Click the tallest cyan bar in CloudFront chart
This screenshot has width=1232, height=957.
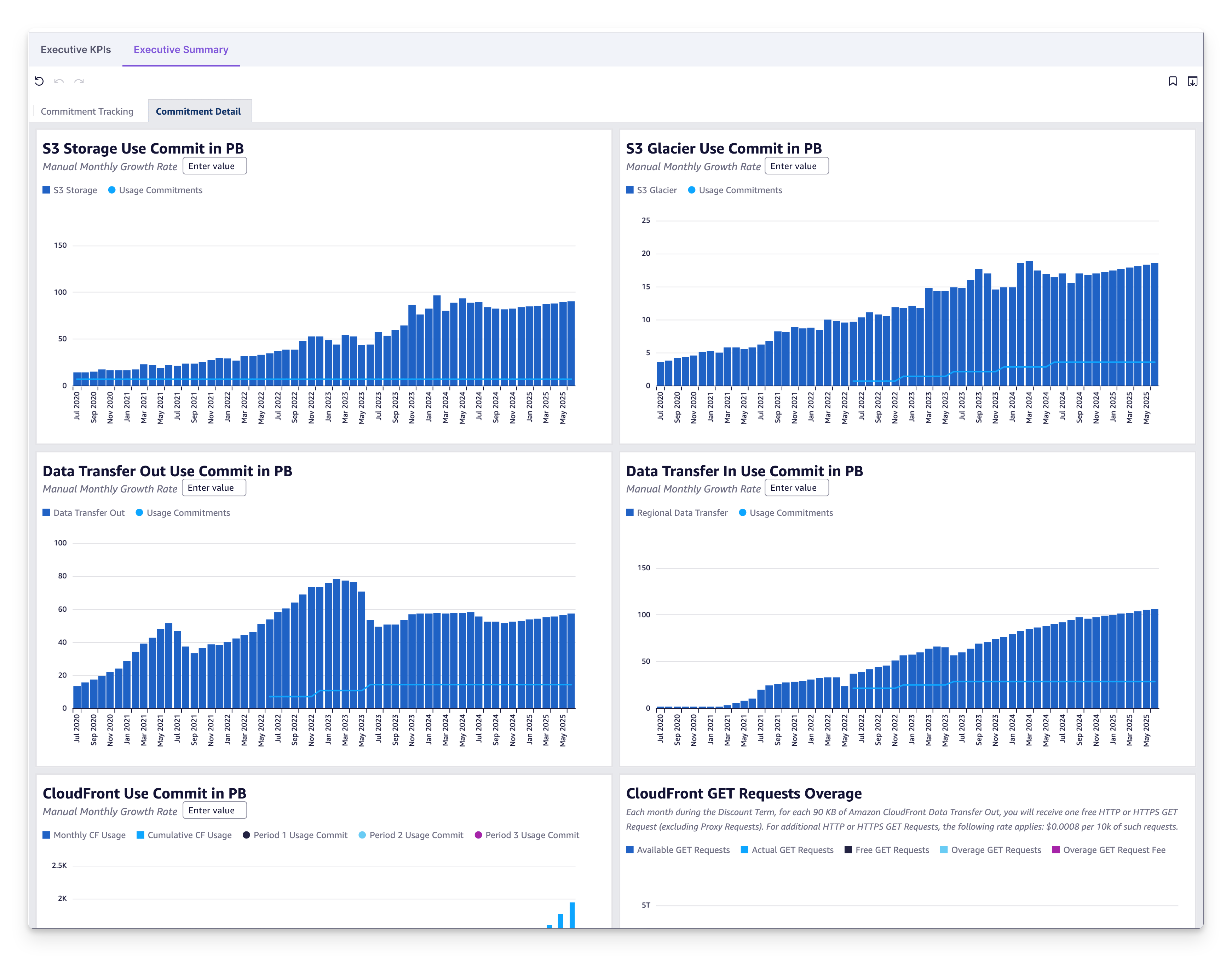[572, 915]
